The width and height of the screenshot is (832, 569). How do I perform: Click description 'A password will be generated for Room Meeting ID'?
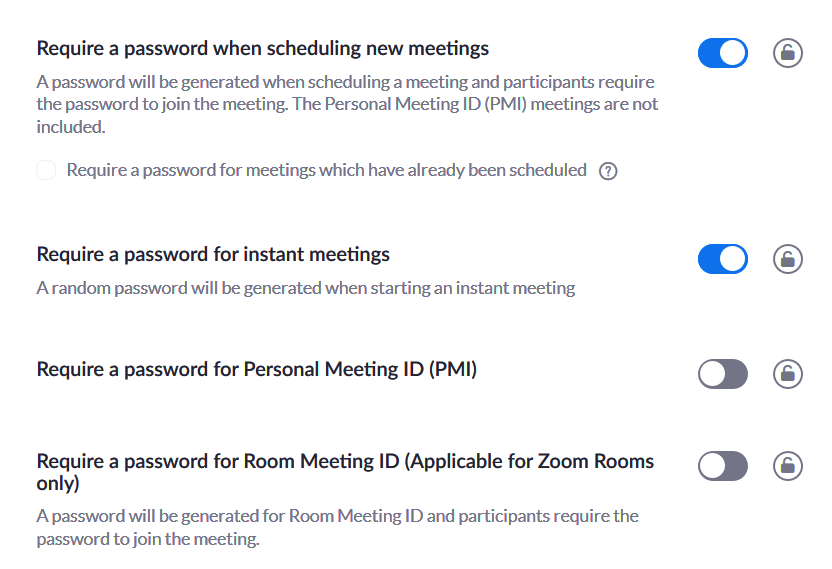click(337, 527)
